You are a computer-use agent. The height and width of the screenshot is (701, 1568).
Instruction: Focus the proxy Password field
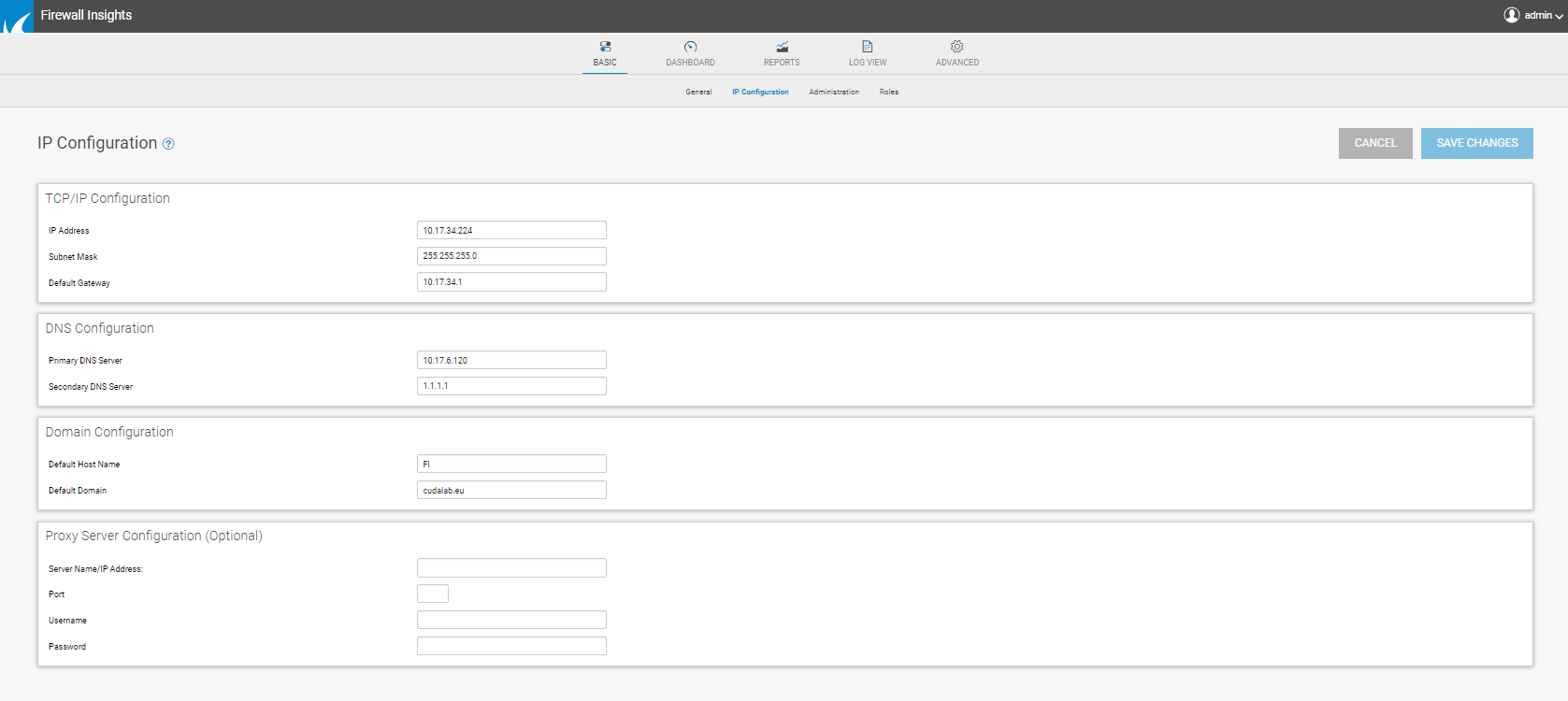pyautogui.click(x=511, y=646)
